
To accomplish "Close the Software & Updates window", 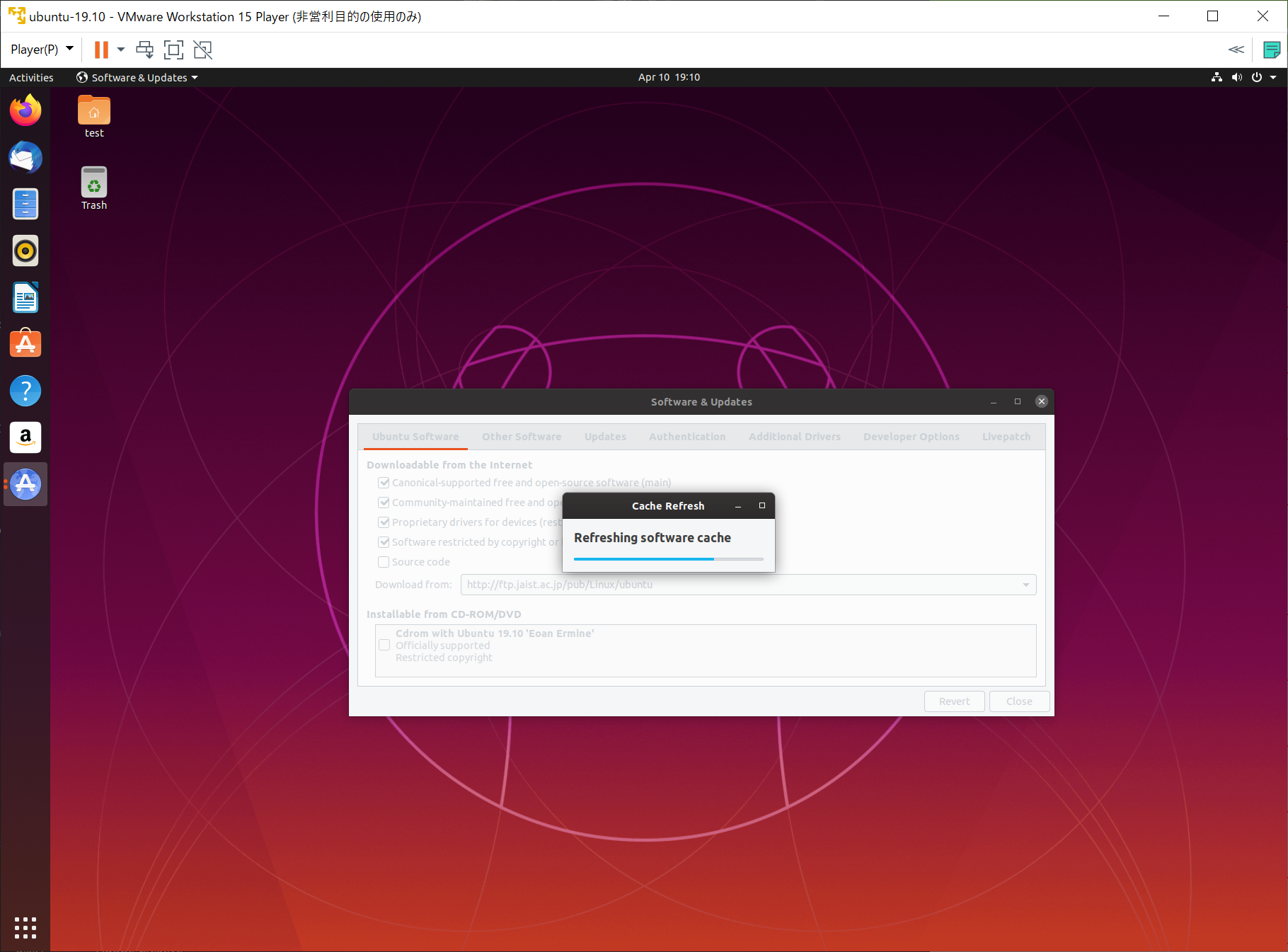I will click(1042, 401).
